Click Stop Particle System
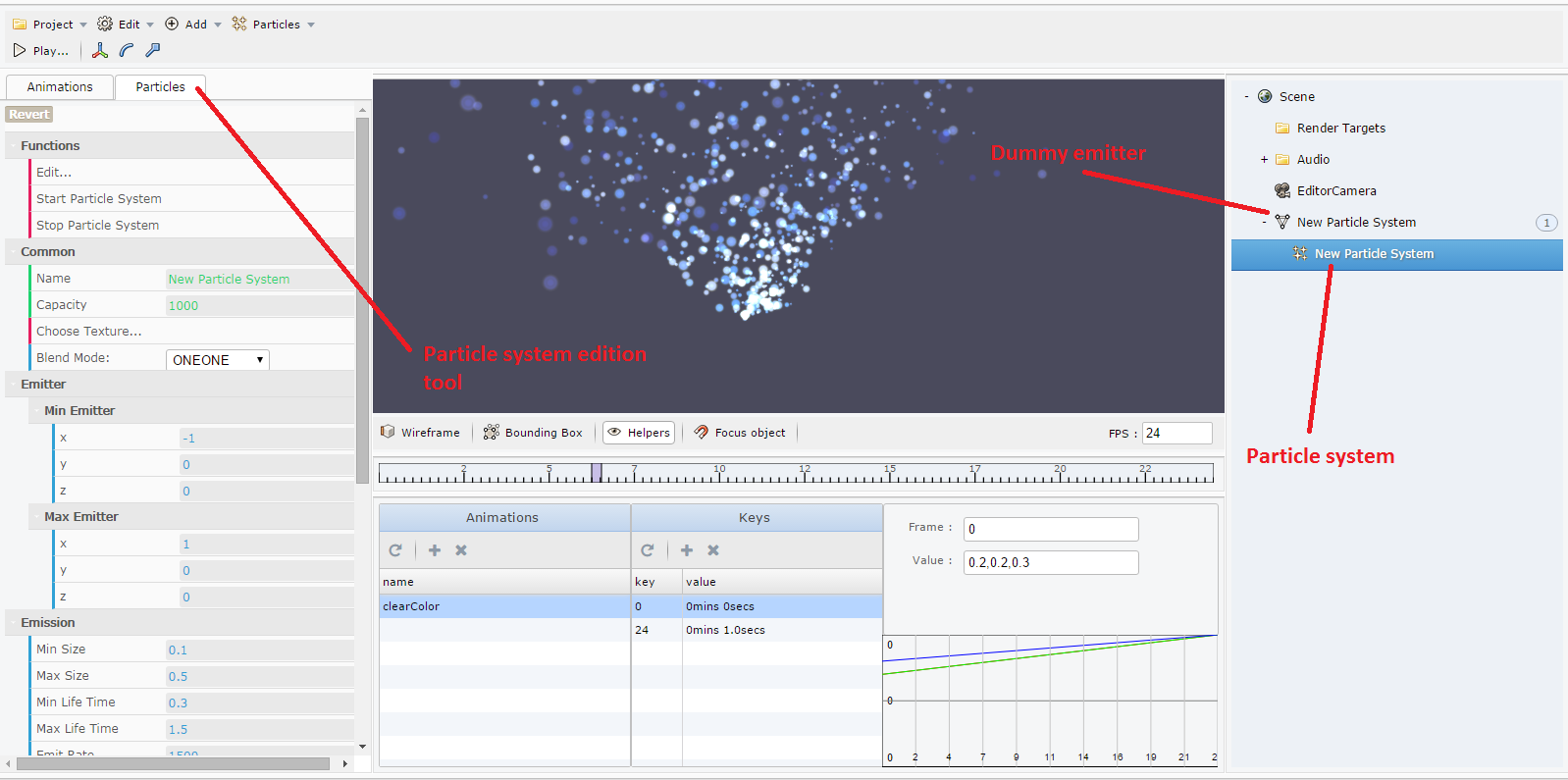This screenshot has width=1568, height=780. [98, 225]
